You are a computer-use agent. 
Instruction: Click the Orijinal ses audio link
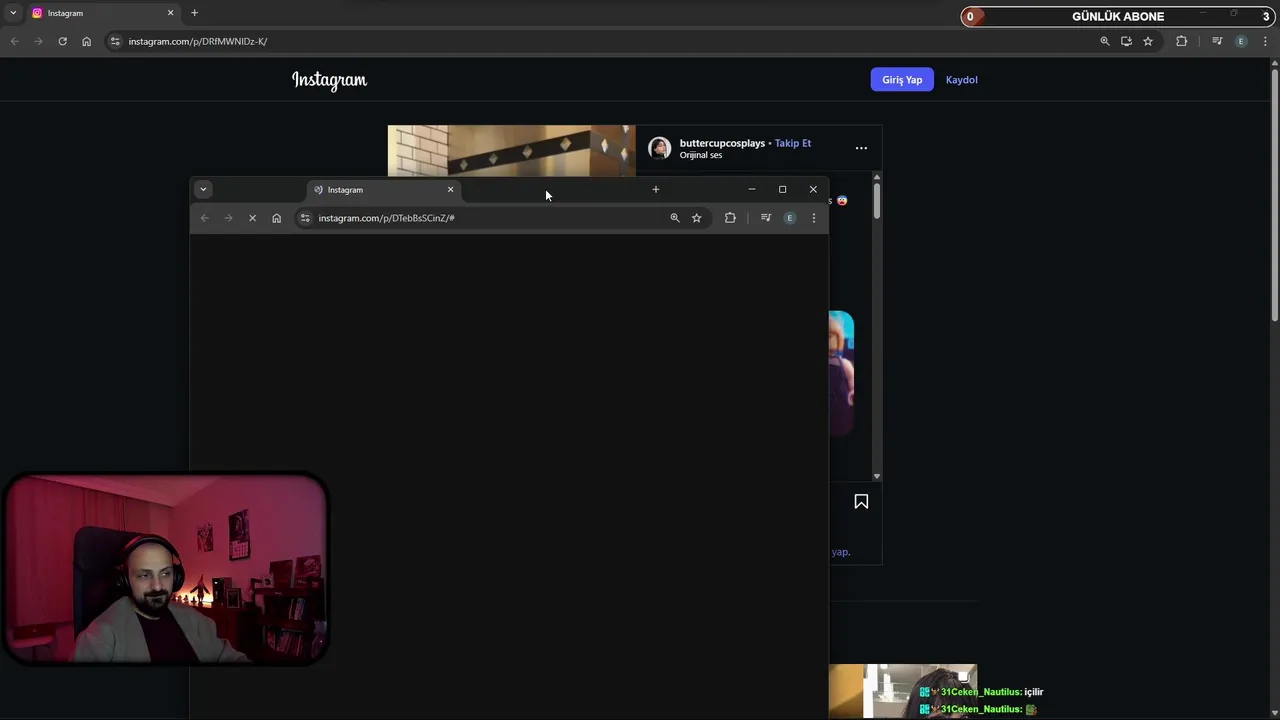coord(701,156)
